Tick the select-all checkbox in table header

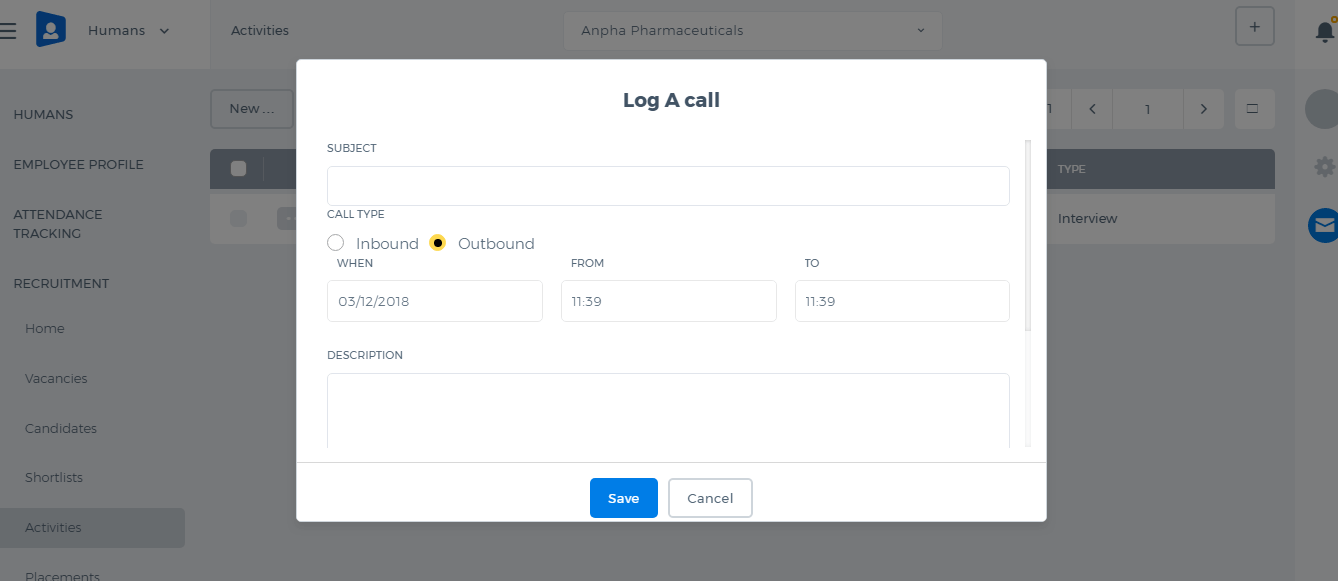[x=238, y=169]
